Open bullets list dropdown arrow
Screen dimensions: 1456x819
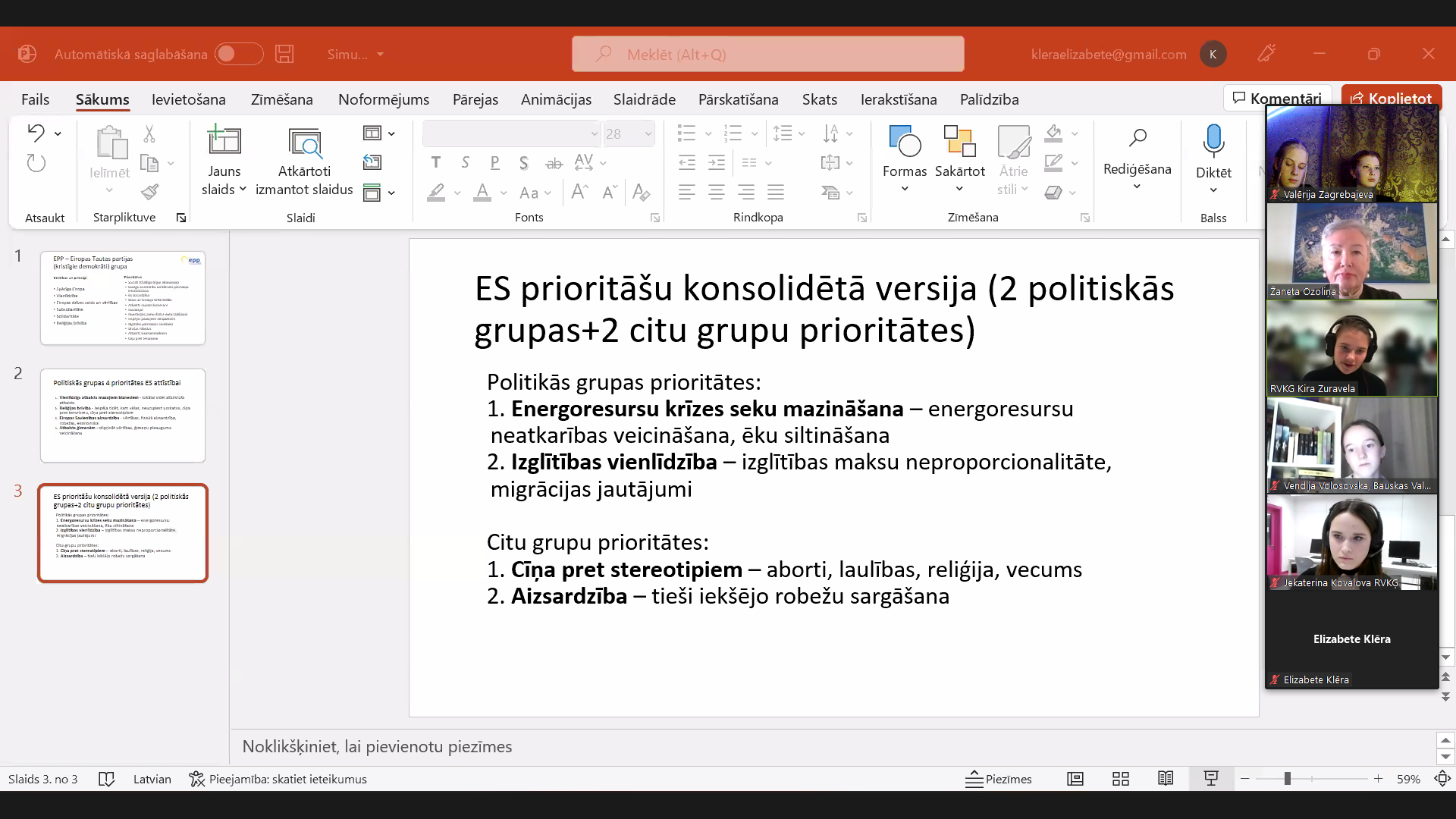[708, 133]
